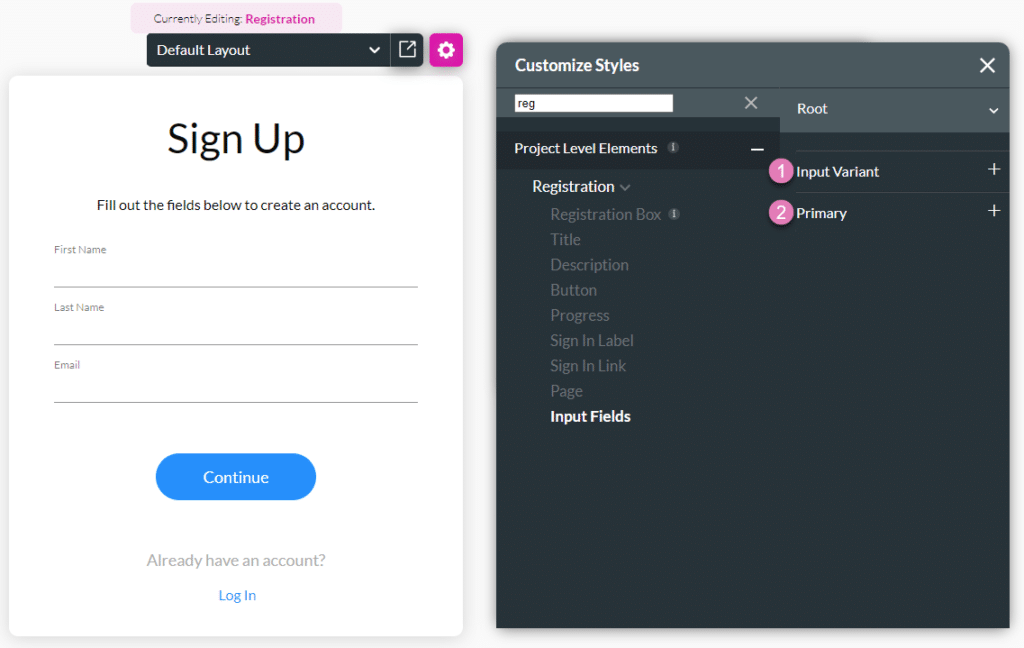Click the pink Registration label in Currently Editing
1024x648 pixels.
click(280, 19)
